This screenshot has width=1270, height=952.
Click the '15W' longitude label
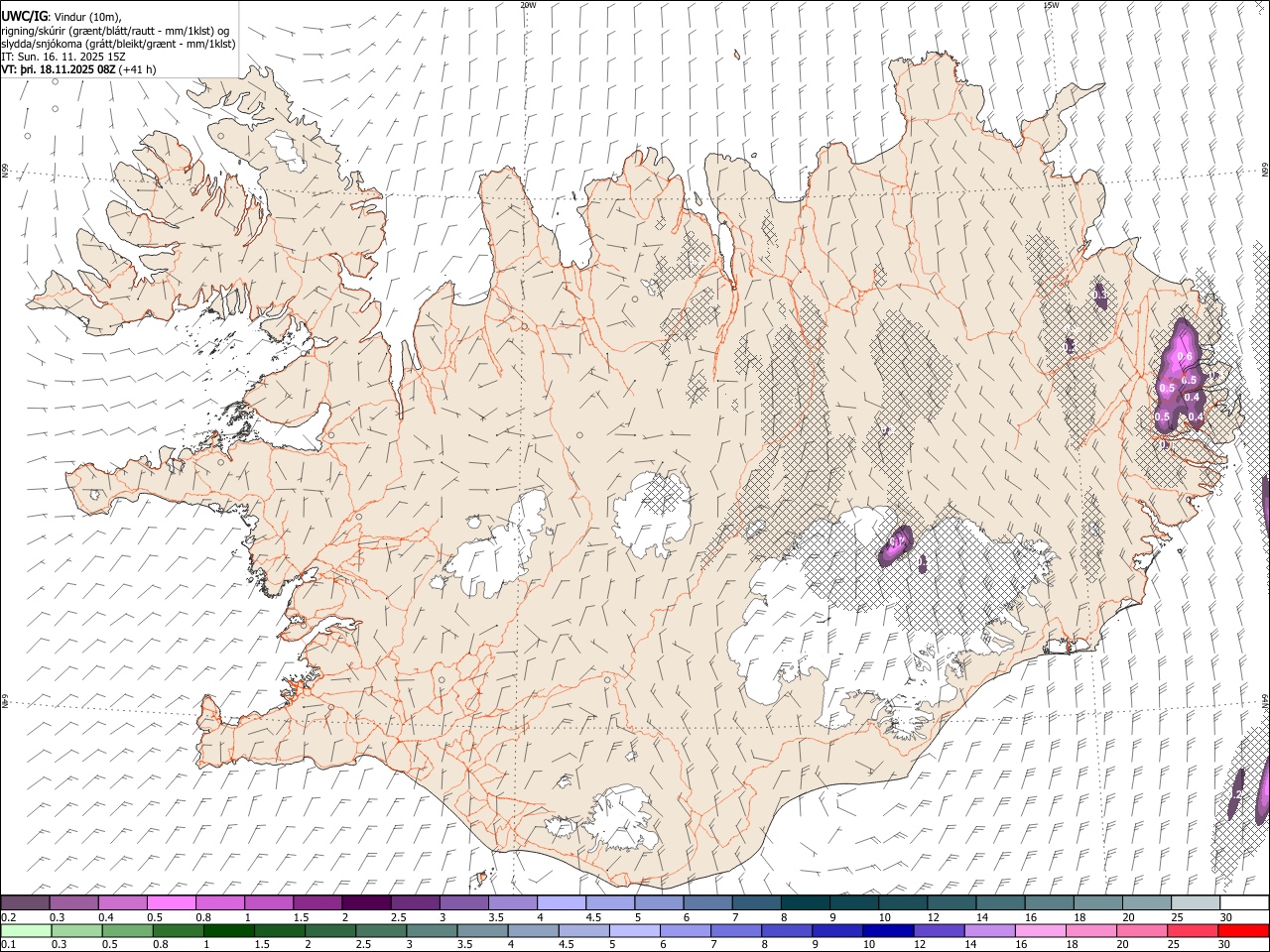[x=1050, y=5]
